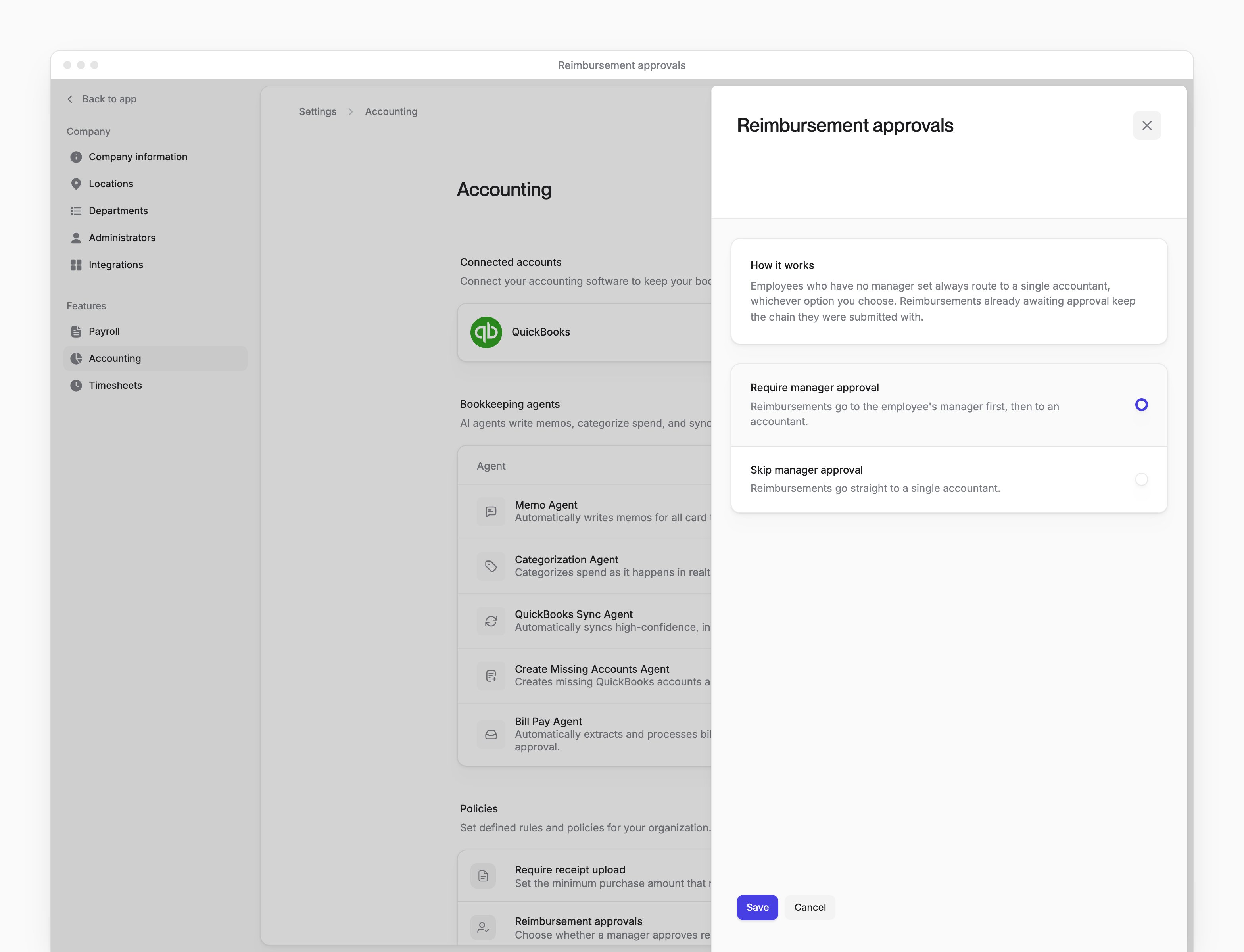
Task: Click the QuickBooks Sync Agent refresh icon
Action: coord(491,621)
